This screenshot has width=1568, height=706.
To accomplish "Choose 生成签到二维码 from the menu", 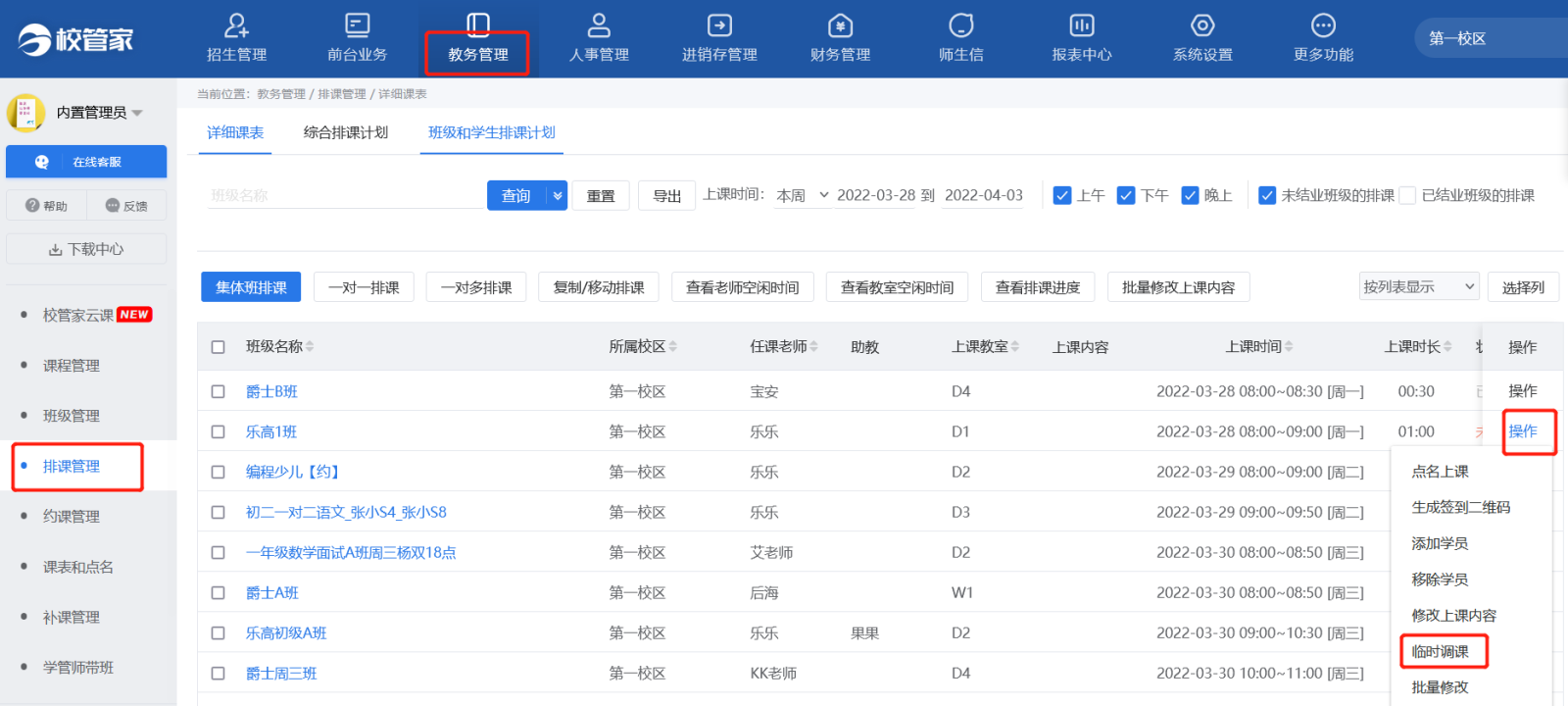I will coord(1461,507).
